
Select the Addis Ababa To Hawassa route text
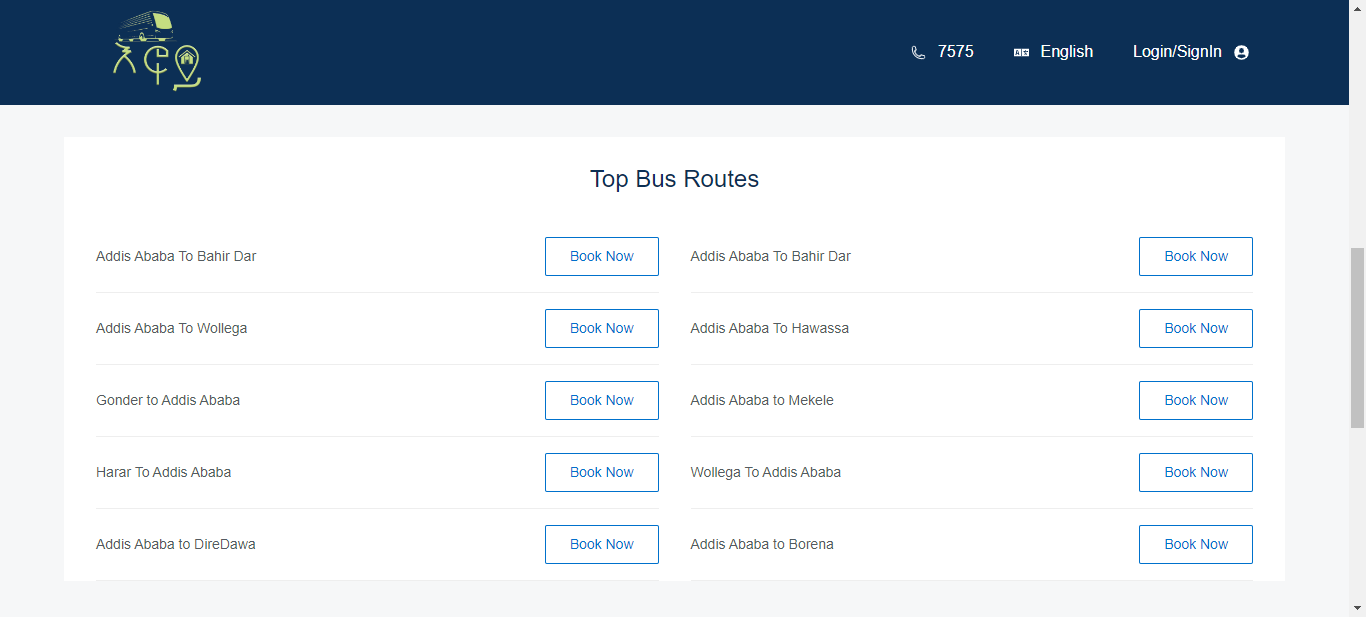click(x=769, y=328)
